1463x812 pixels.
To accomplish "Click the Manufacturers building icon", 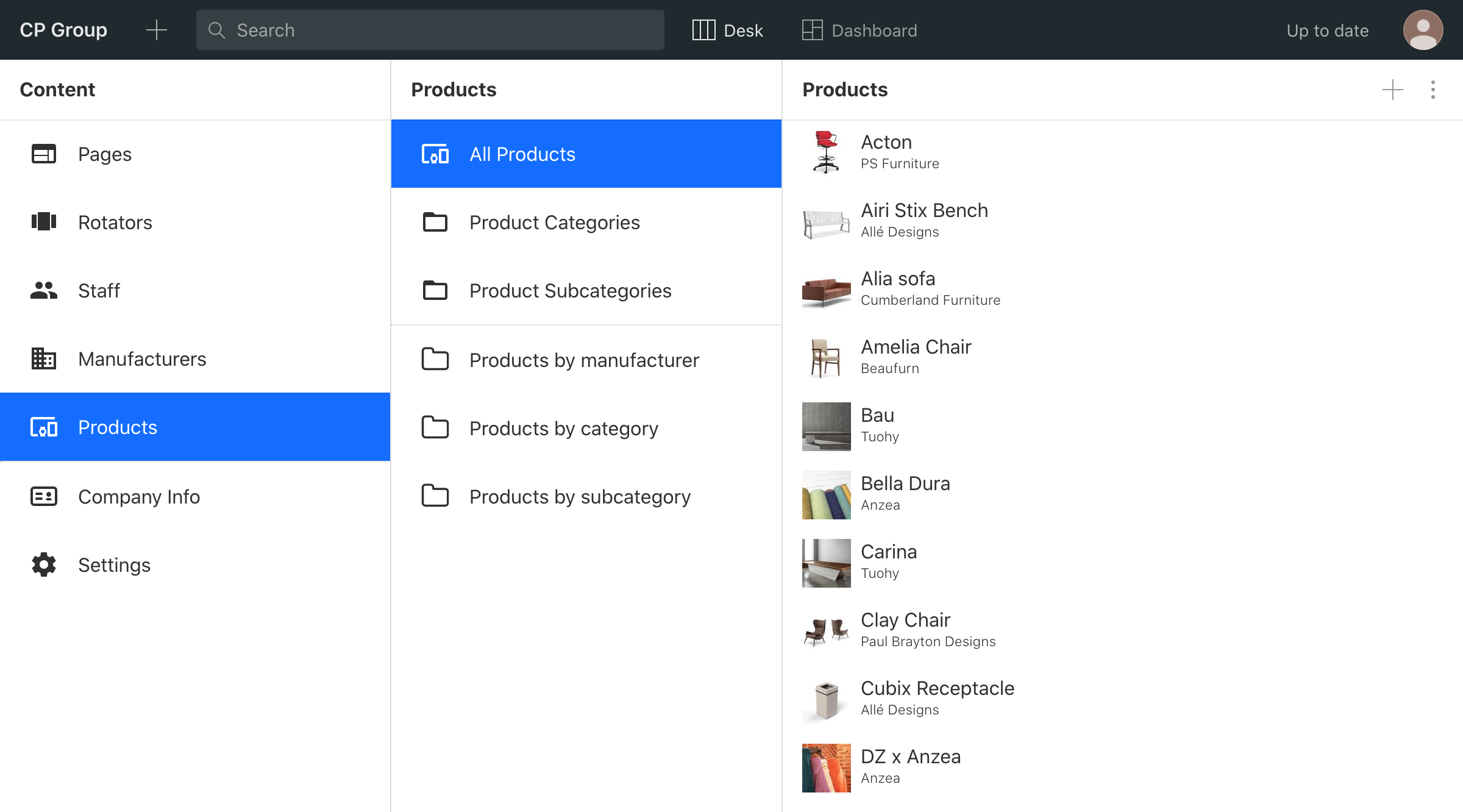I will (x=44, y=358).
